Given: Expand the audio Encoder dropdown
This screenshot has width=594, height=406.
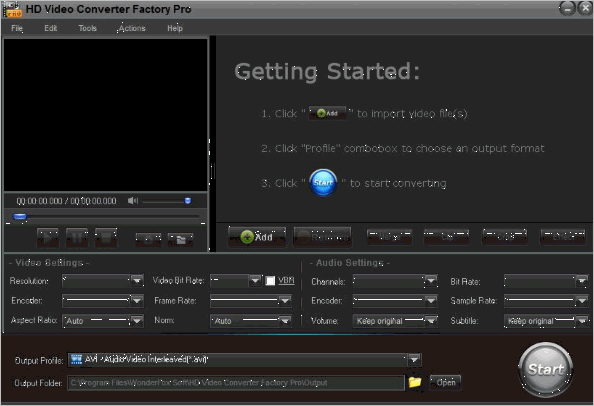Looking at the screenshot, I should pos(431,301).
